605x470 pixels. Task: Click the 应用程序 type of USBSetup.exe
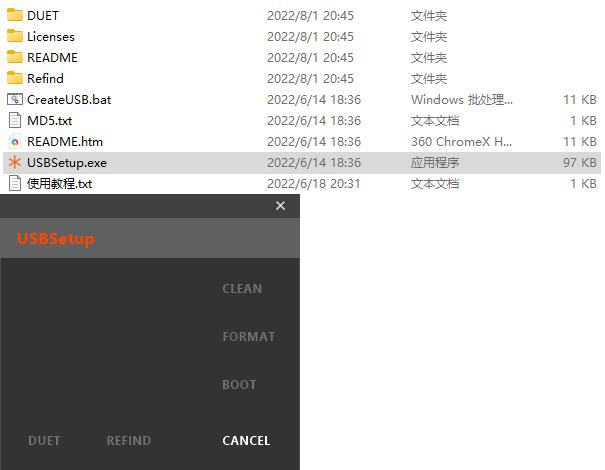pos(435,162)
